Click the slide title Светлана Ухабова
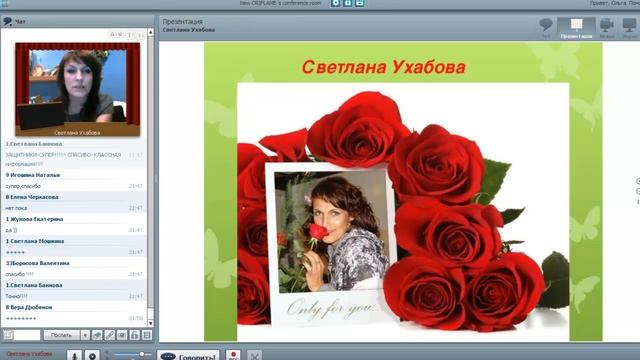The image size is (640, 360). point(383,67)
